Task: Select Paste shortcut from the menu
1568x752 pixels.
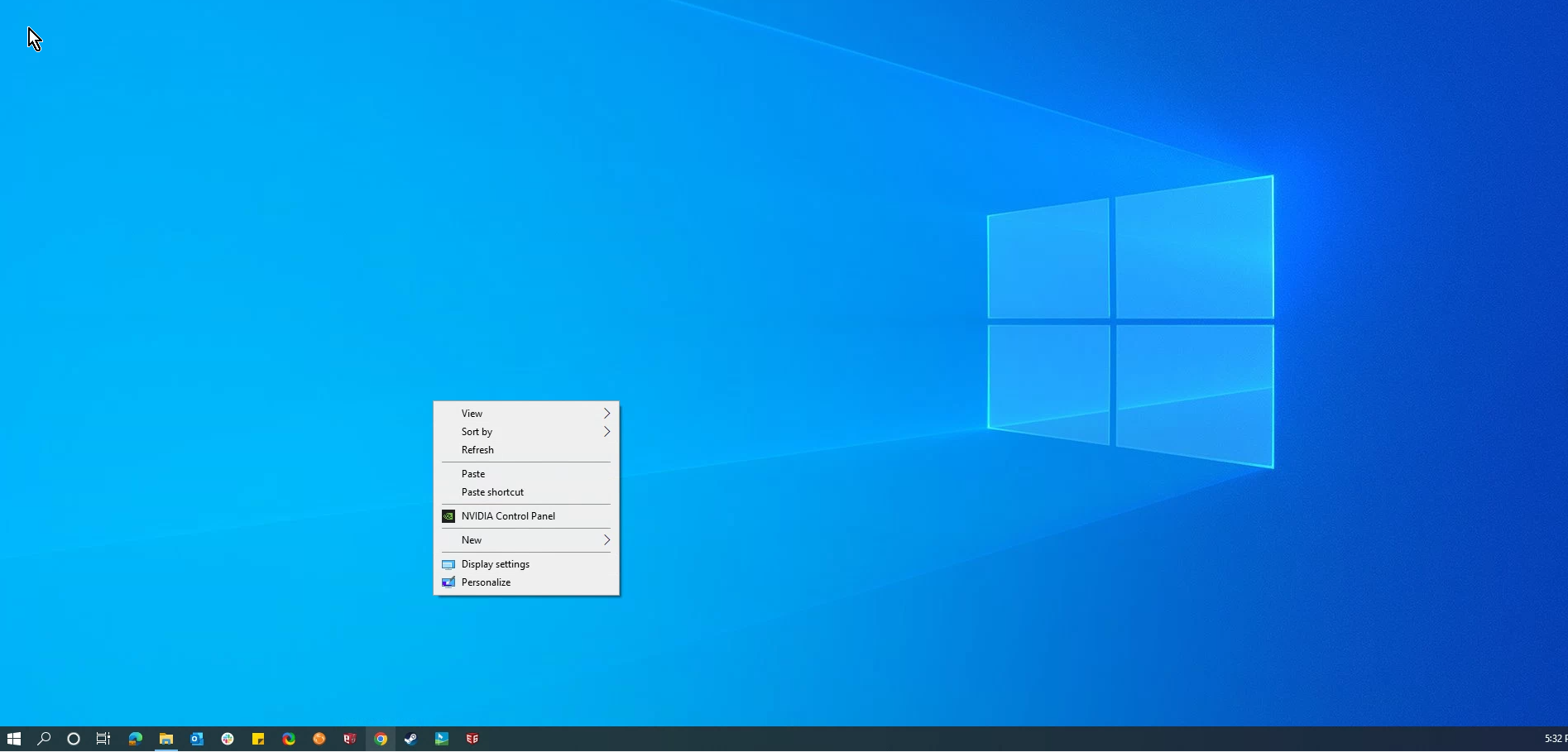Action: click(x=526, y=492)
